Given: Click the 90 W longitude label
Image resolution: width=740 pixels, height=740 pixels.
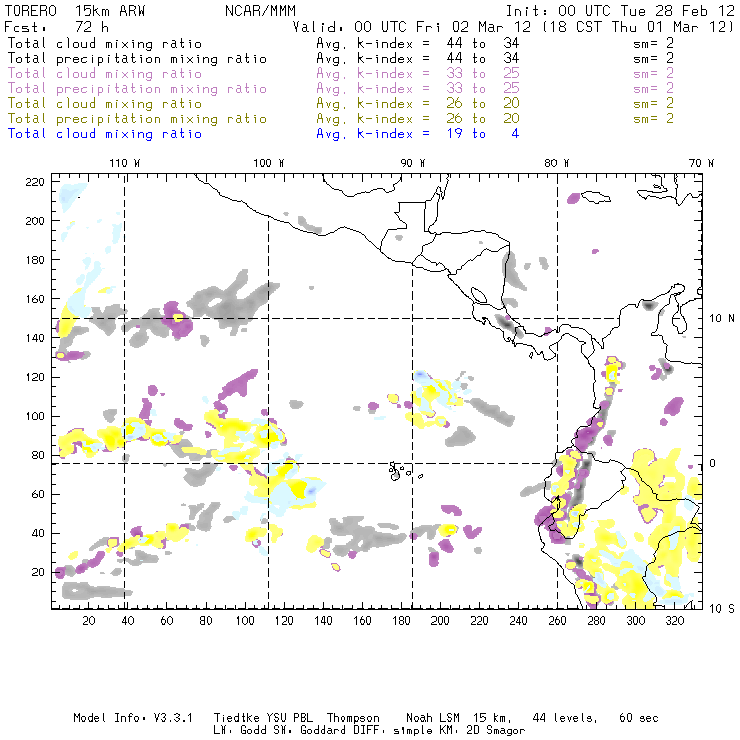Looking at the screenshot, I should point(413,163).
